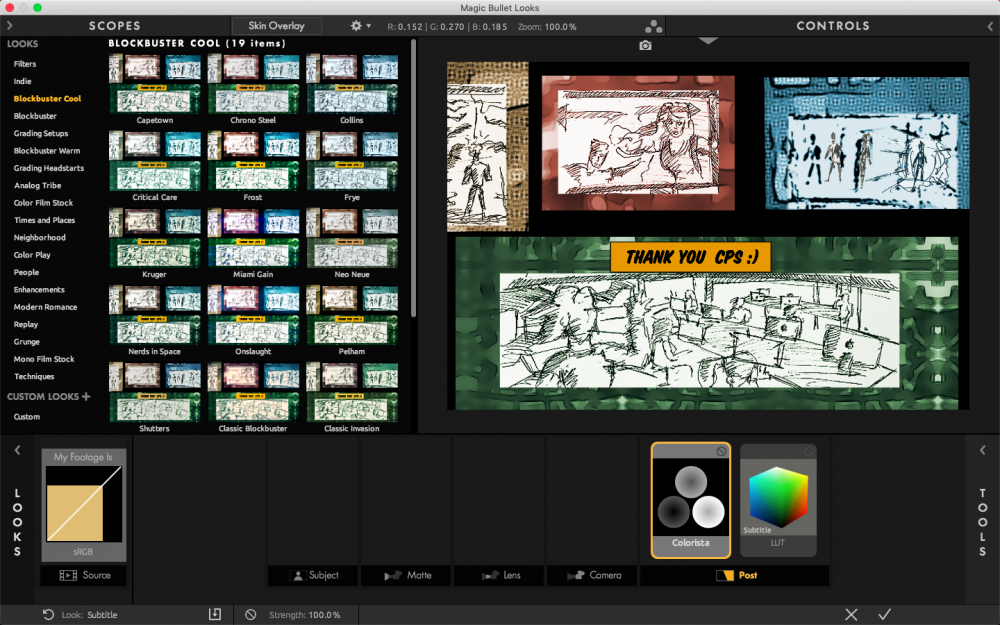The height and width of the screenshot is (625, 1000).
Task: Open the Custom looks folder
Action: 27,416
